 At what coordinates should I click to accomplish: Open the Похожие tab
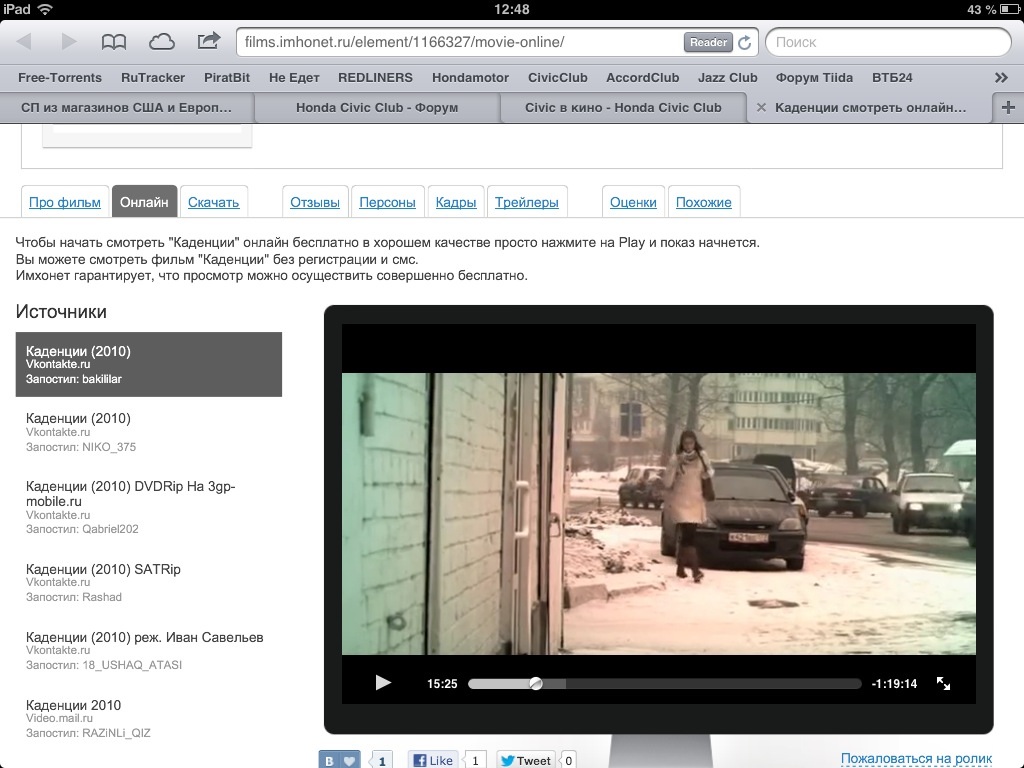pos(703,202)
